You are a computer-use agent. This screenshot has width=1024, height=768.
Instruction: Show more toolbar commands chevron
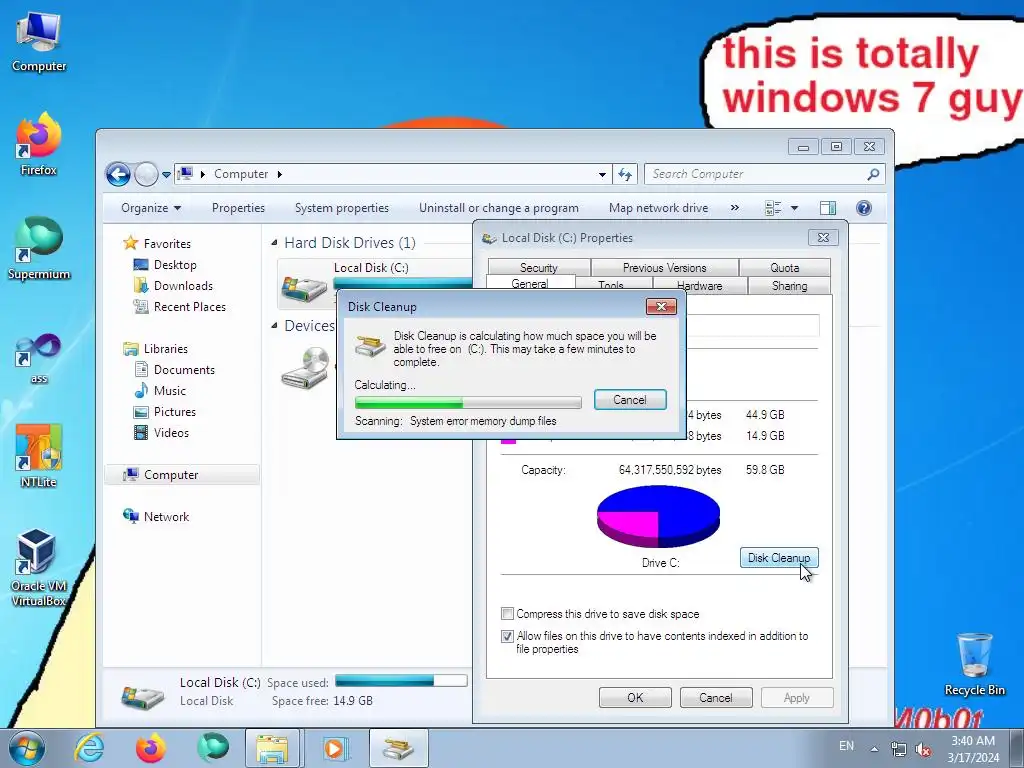point(735,208)
